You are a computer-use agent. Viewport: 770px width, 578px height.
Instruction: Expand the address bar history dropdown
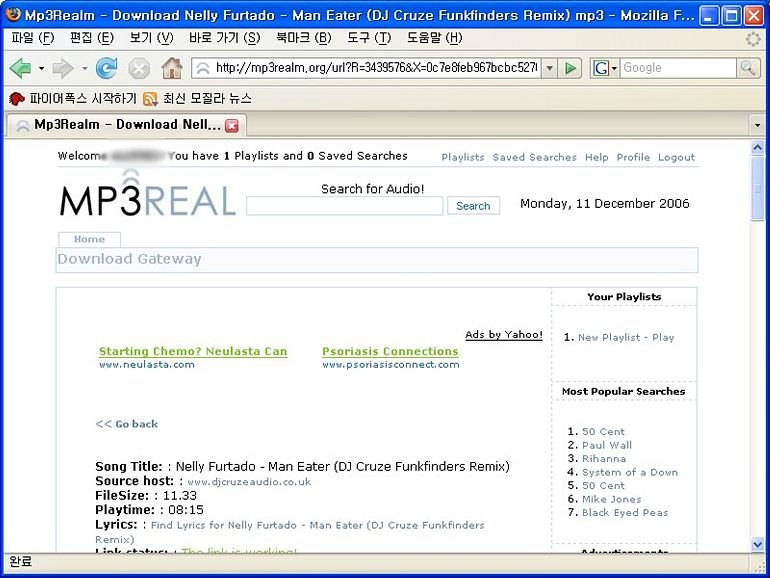pyautogui.click(x=550, y=68)
